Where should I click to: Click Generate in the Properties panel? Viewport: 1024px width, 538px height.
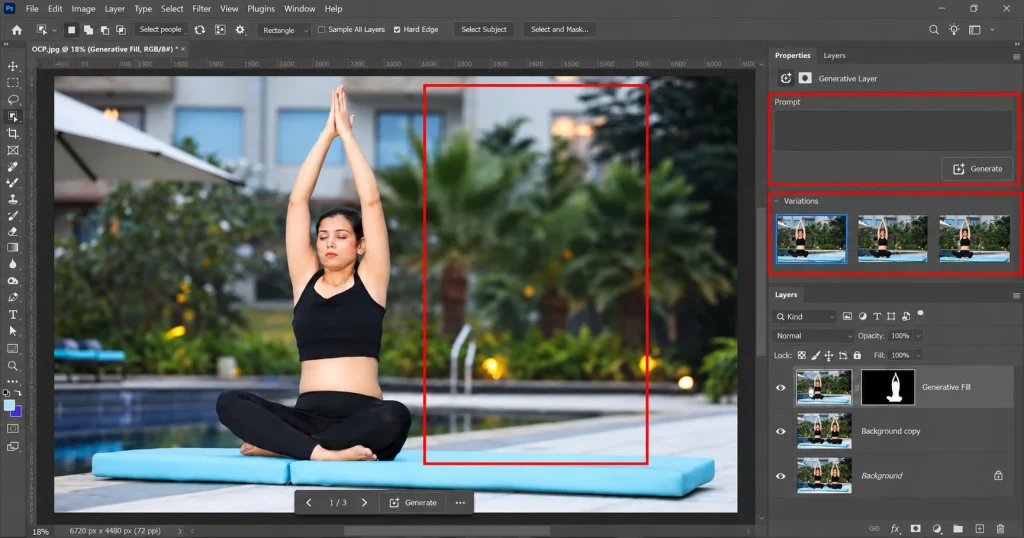[978, 168]
